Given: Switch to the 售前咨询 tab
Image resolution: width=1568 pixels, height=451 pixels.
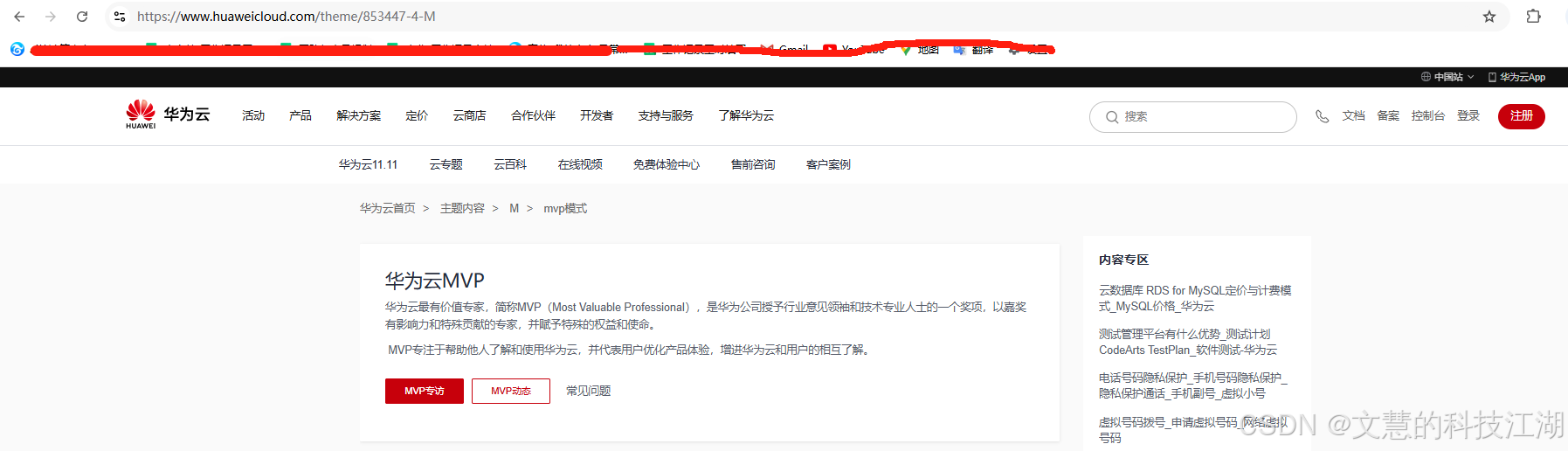Looking at the screenshot, I should tap(753, 164).
